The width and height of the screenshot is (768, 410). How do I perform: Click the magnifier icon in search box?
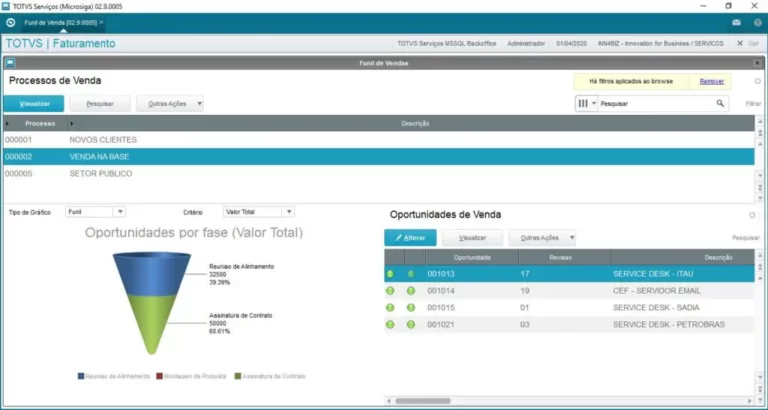tap(720, 103)
